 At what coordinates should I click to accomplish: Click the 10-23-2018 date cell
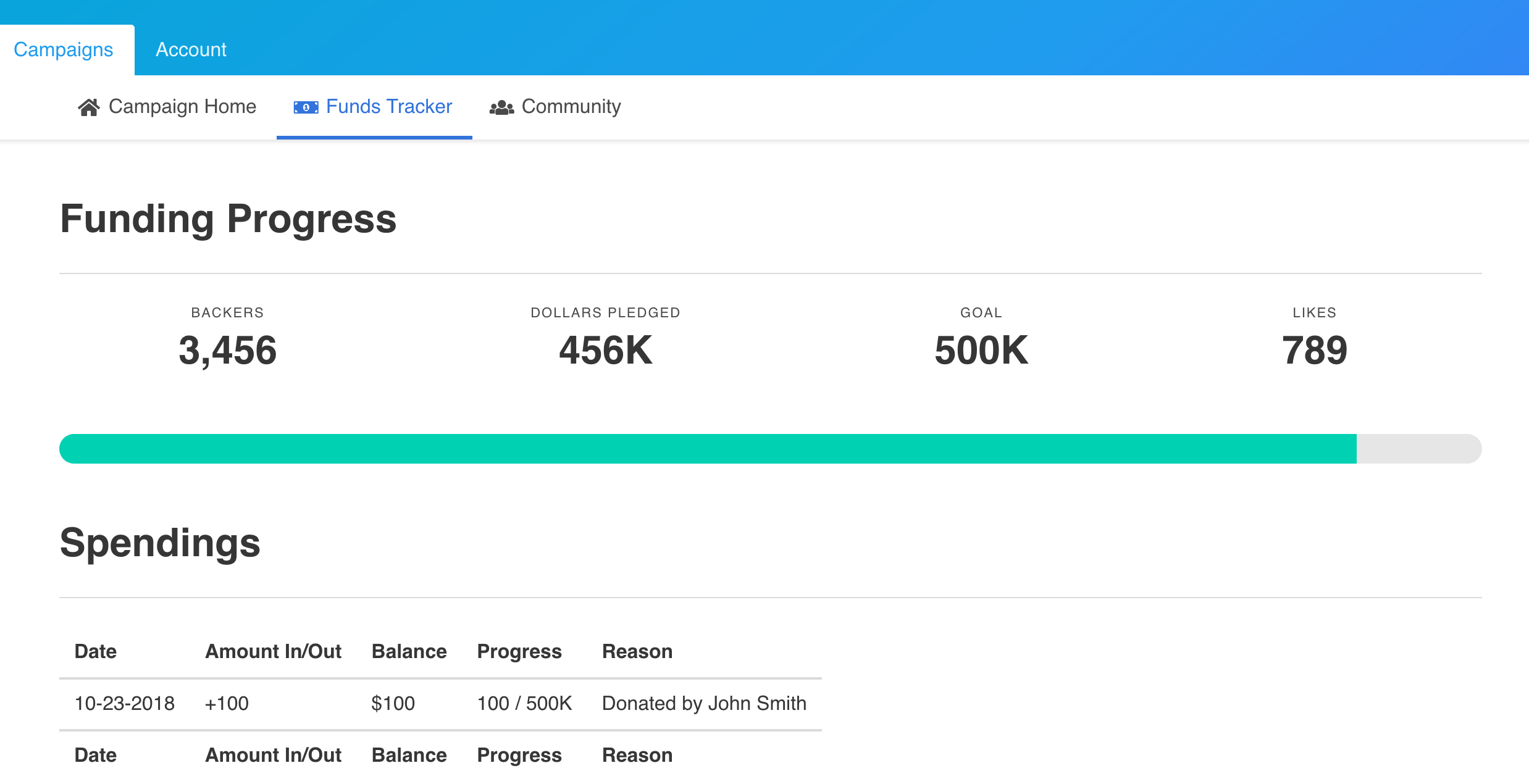[125, 703]
